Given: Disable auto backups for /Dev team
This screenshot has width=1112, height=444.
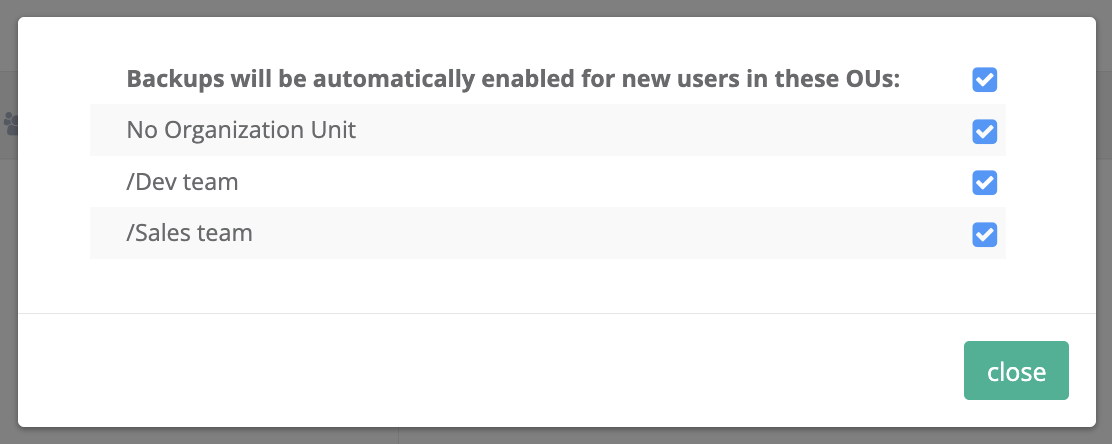Looking at the screenshot, I should [985, 182].
